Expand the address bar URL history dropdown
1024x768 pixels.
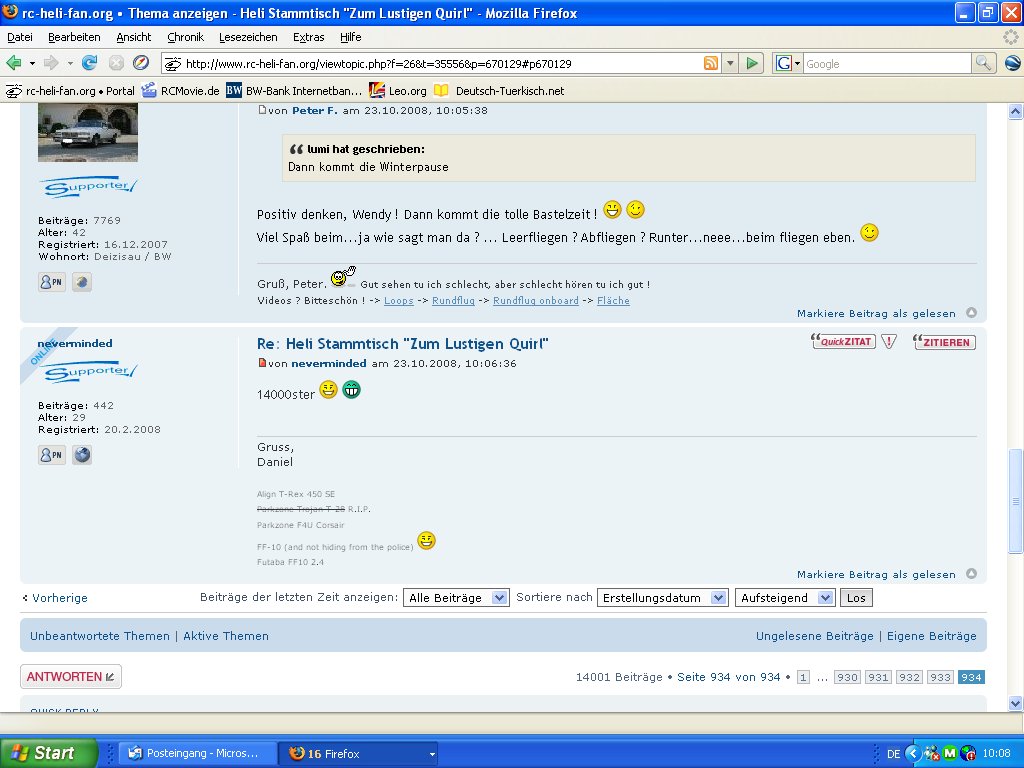point(730,63)
